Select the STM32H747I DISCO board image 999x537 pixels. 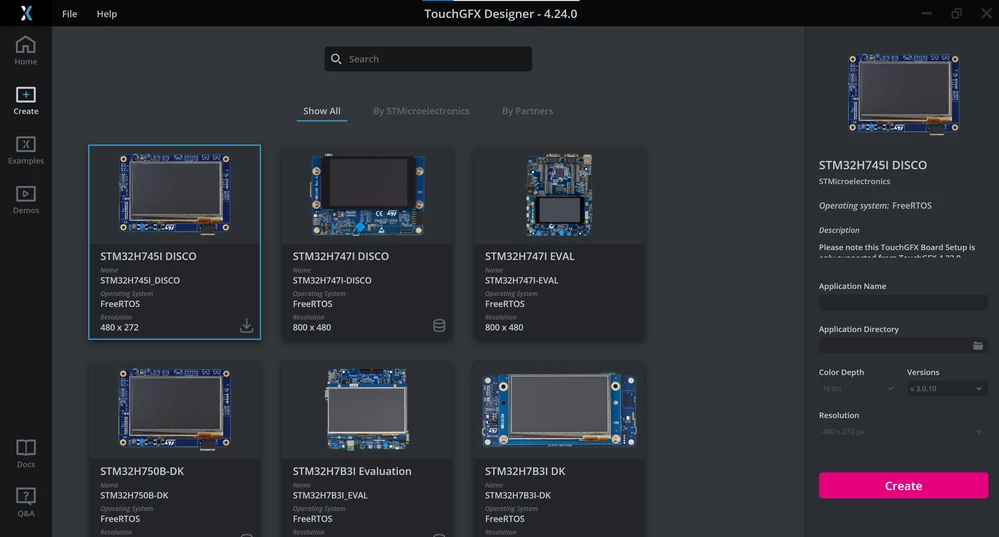click(x=368, y=194)
